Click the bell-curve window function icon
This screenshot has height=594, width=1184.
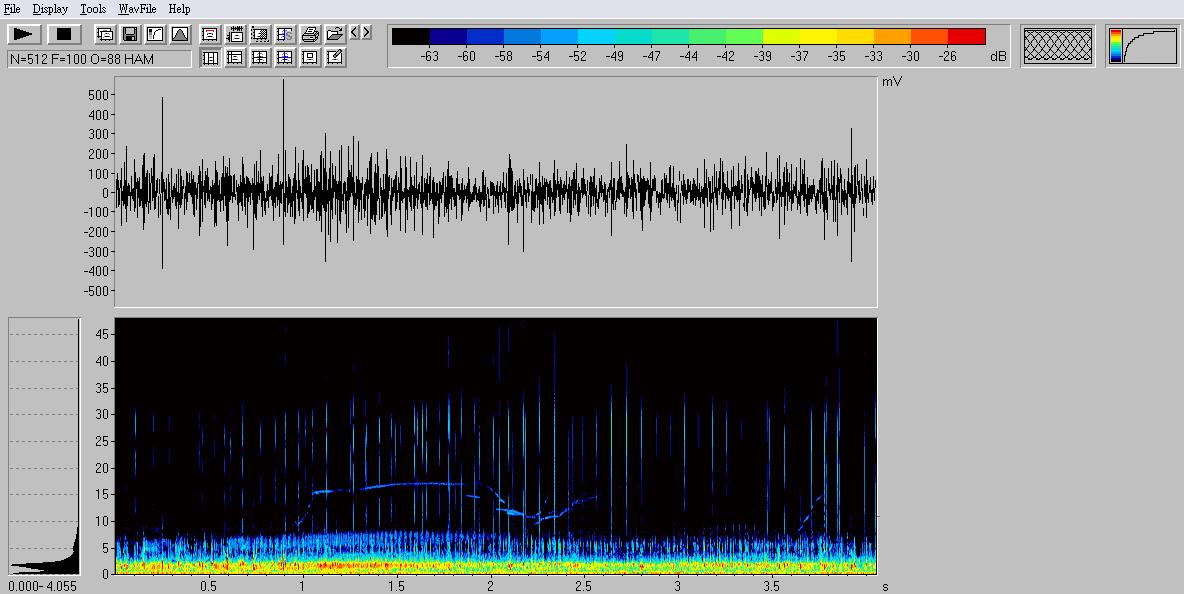[180, 34]
